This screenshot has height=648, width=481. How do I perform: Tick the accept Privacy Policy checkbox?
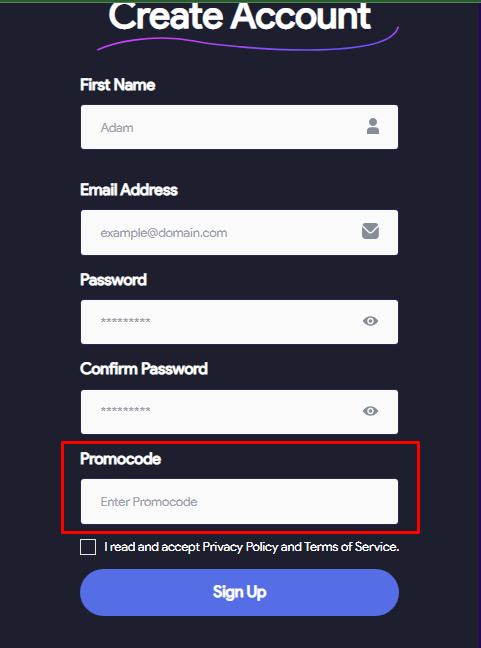pos(88,547)
